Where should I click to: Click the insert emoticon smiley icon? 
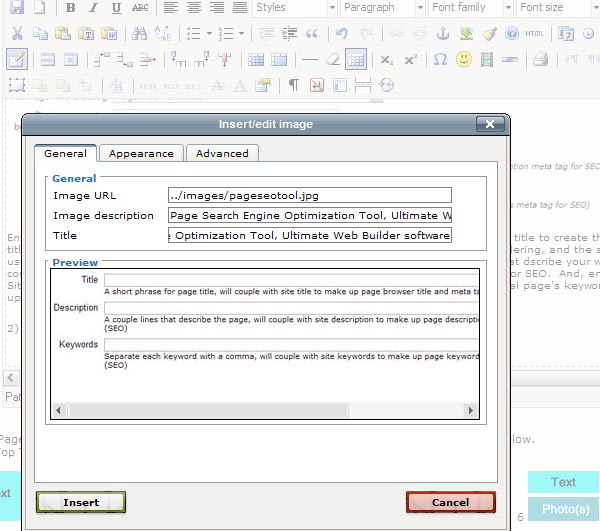464,60
